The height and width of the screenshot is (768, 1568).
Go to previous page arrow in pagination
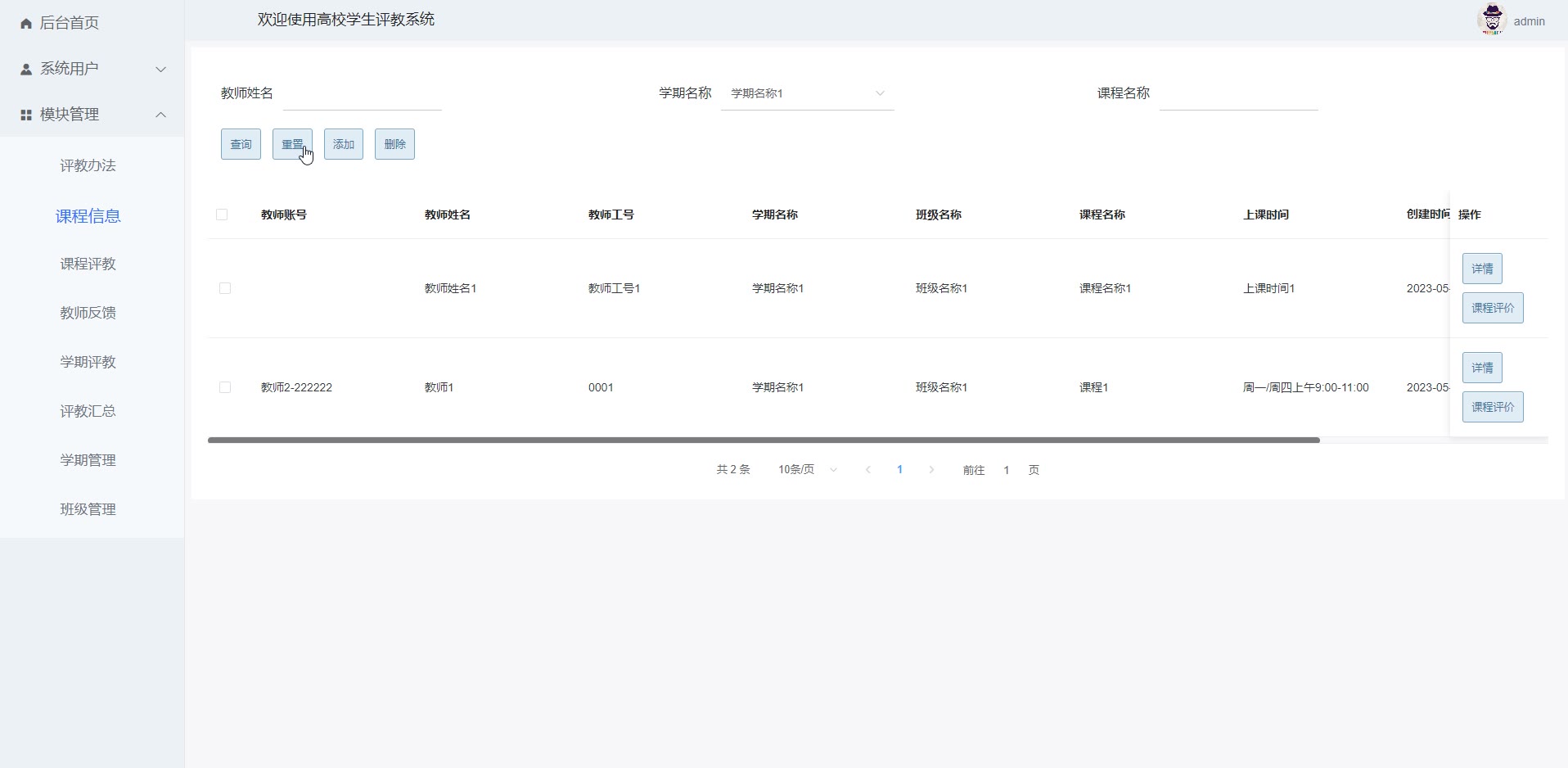tap(868, 470)
